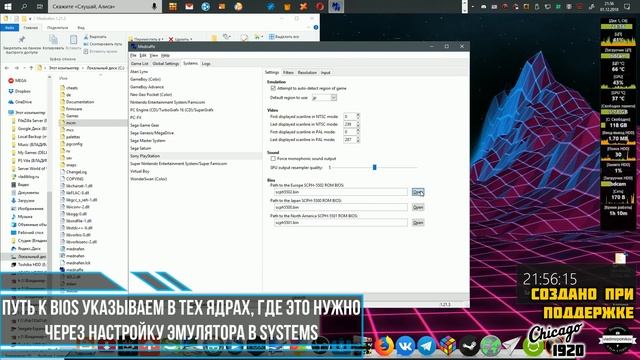Open the blue Help icon in Explorer
The height and width of the screenshot is (360, 640).
click(316, 27)
